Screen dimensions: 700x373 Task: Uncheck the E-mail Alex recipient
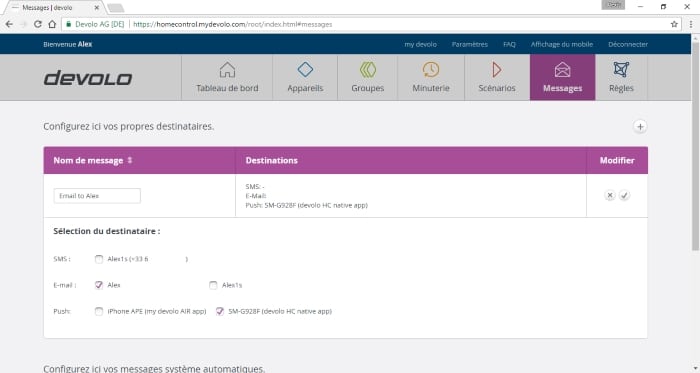99,285
